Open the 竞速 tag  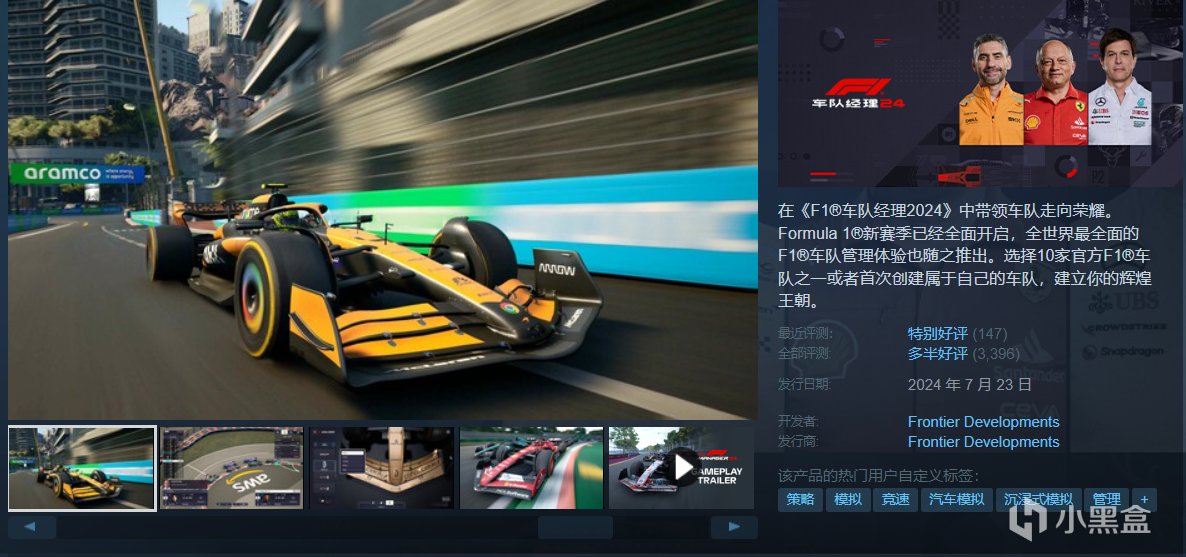(896, 499)
